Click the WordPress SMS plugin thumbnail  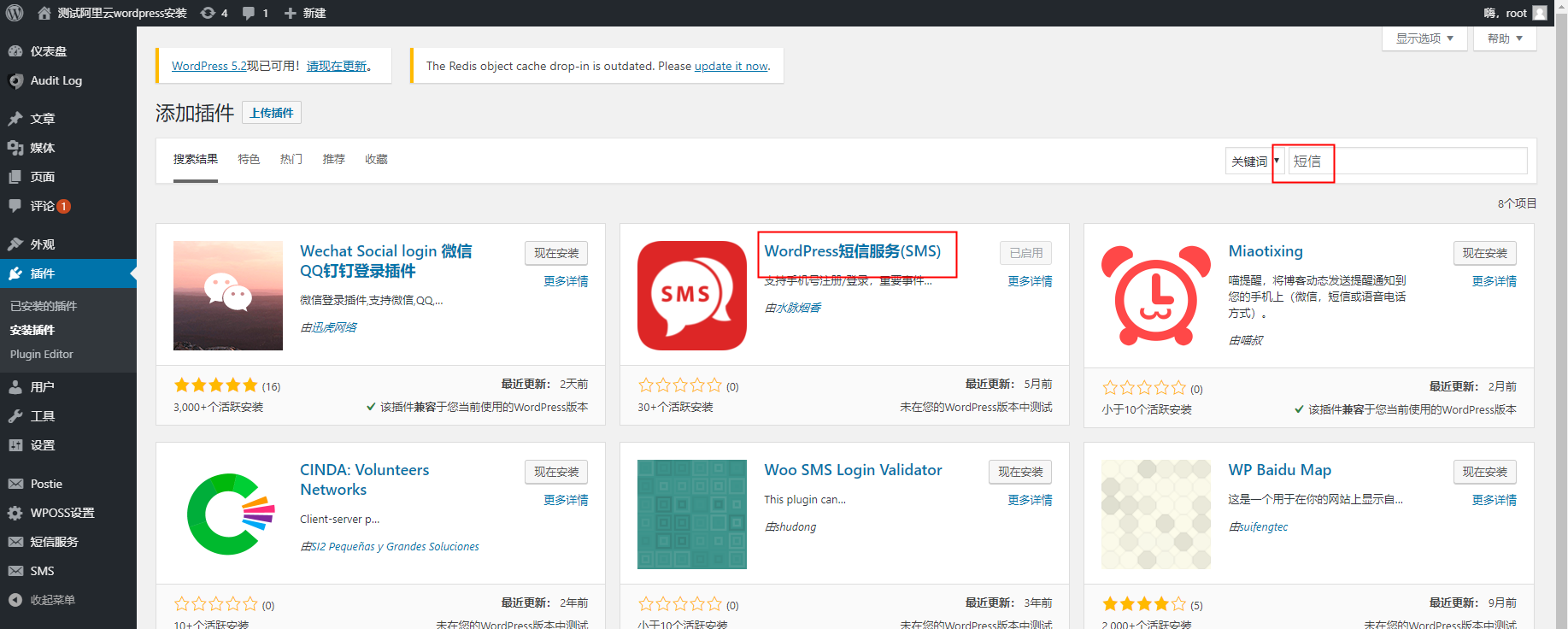point(691,296)
